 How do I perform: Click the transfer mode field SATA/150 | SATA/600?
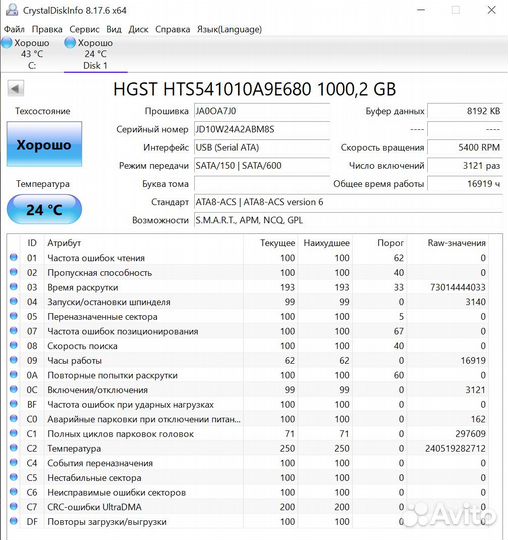[262, 166]
